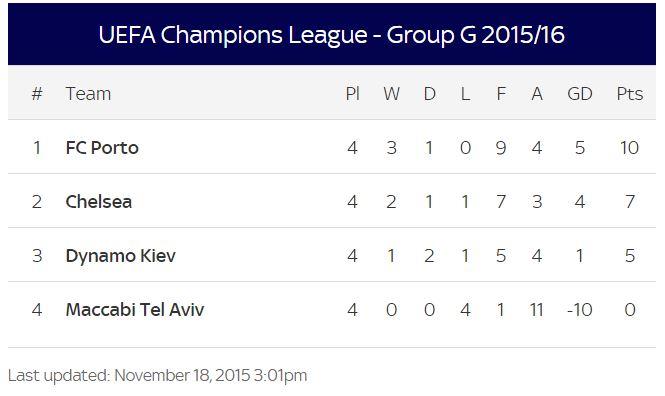Click the # rank column header
665x396 pixels.
point(37,94)
